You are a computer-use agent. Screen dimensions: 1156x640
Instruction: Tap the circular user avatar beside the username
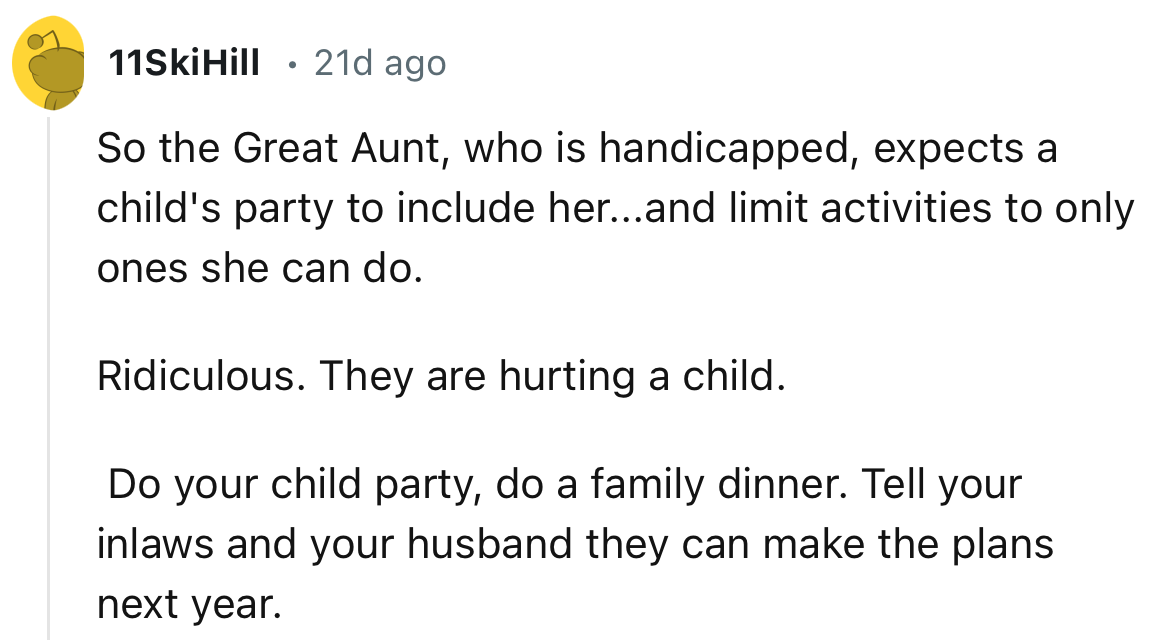(x=47, y=60)
